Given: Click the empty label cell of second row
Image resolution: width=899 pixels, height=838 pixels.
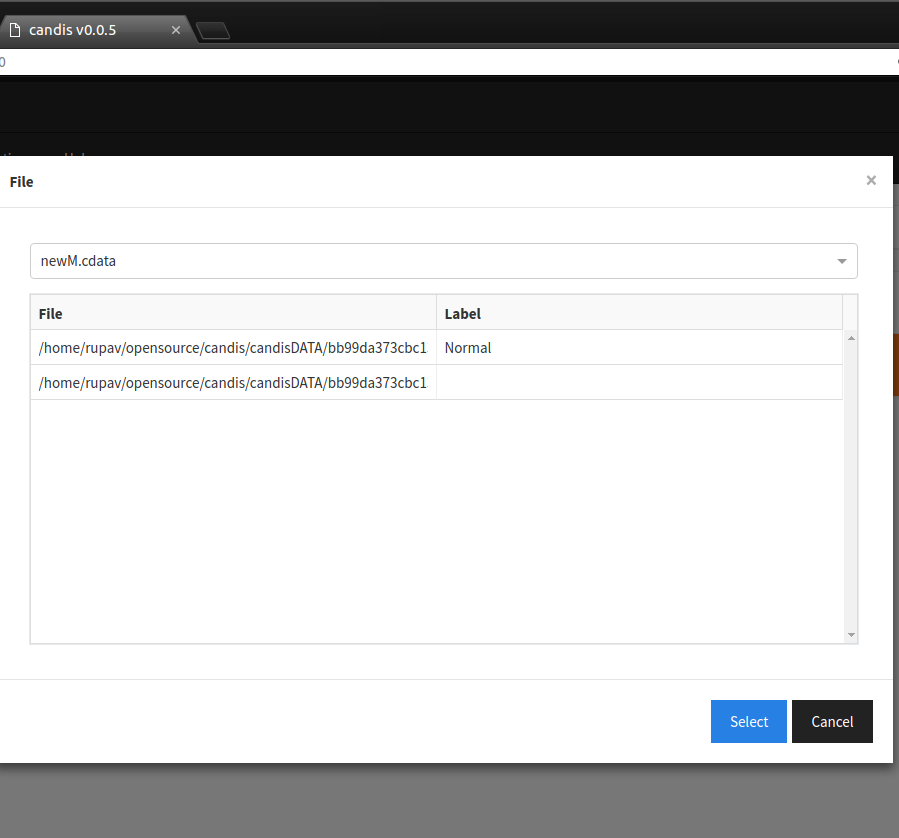Looking at the screenshot, I should [639, 382].
